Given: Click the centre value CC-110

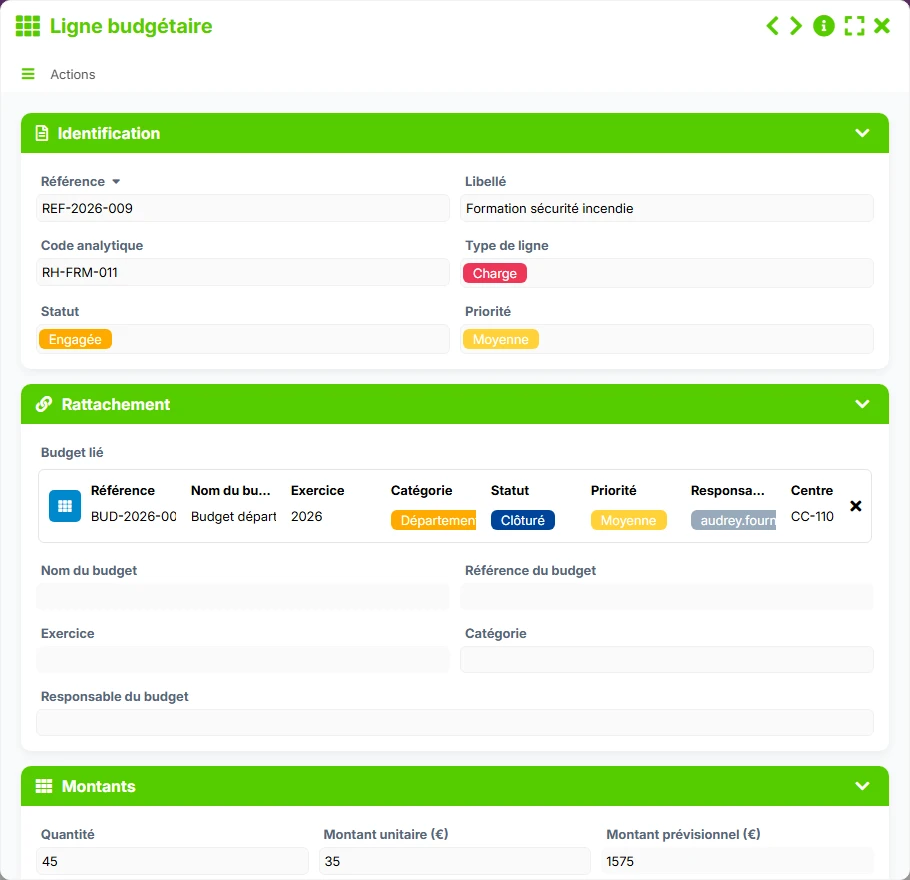Looking at the screenshot, I should pos(812,516).
